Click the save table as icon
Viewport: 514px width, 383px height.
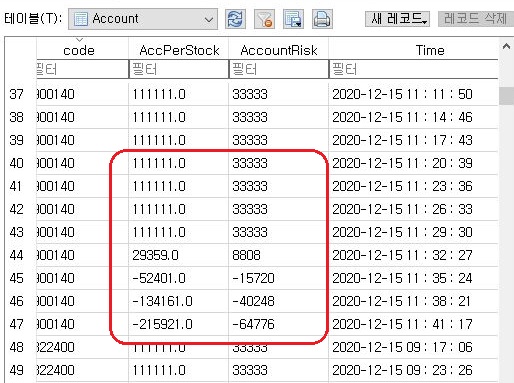coord(293,19)
